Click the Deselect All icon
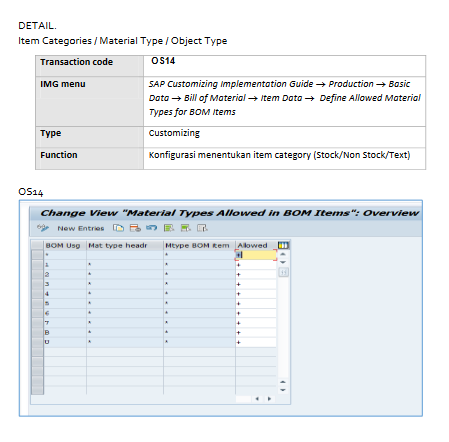 click(x=202, y=228)
